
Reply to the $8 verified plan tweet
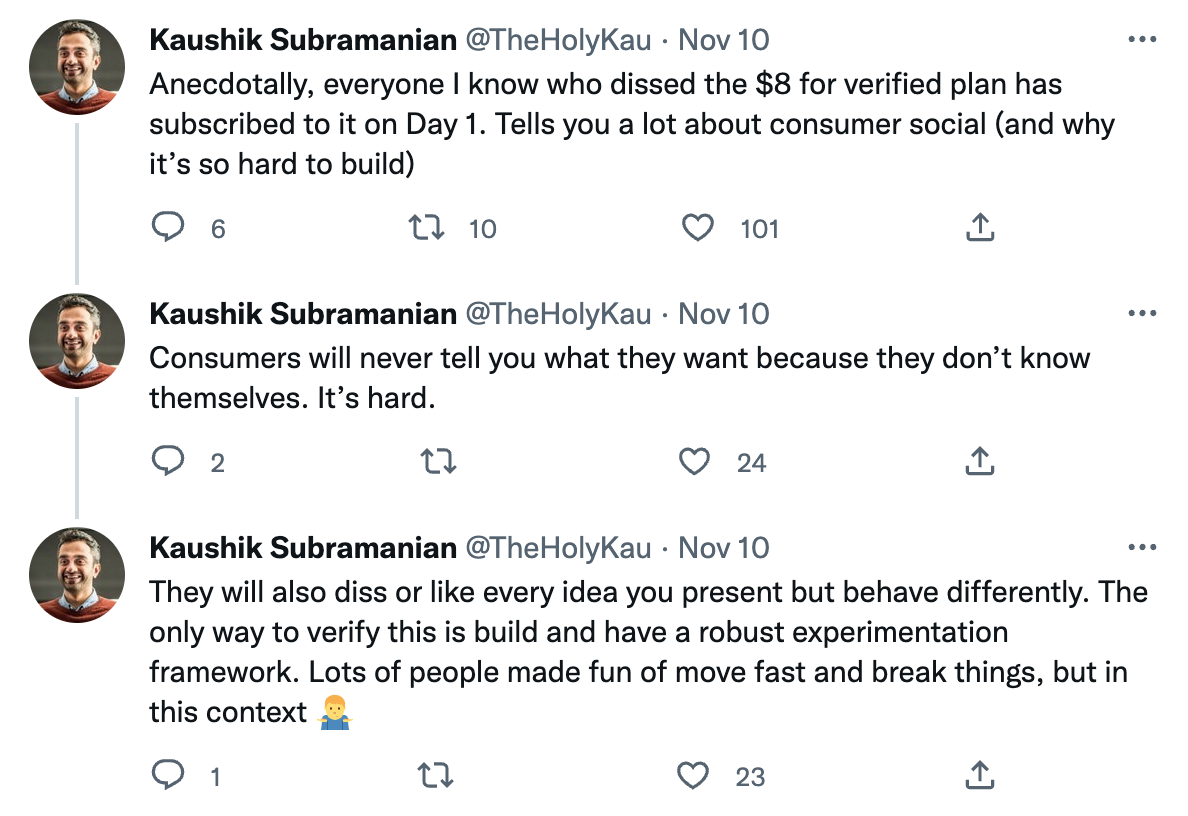point(167,228)
